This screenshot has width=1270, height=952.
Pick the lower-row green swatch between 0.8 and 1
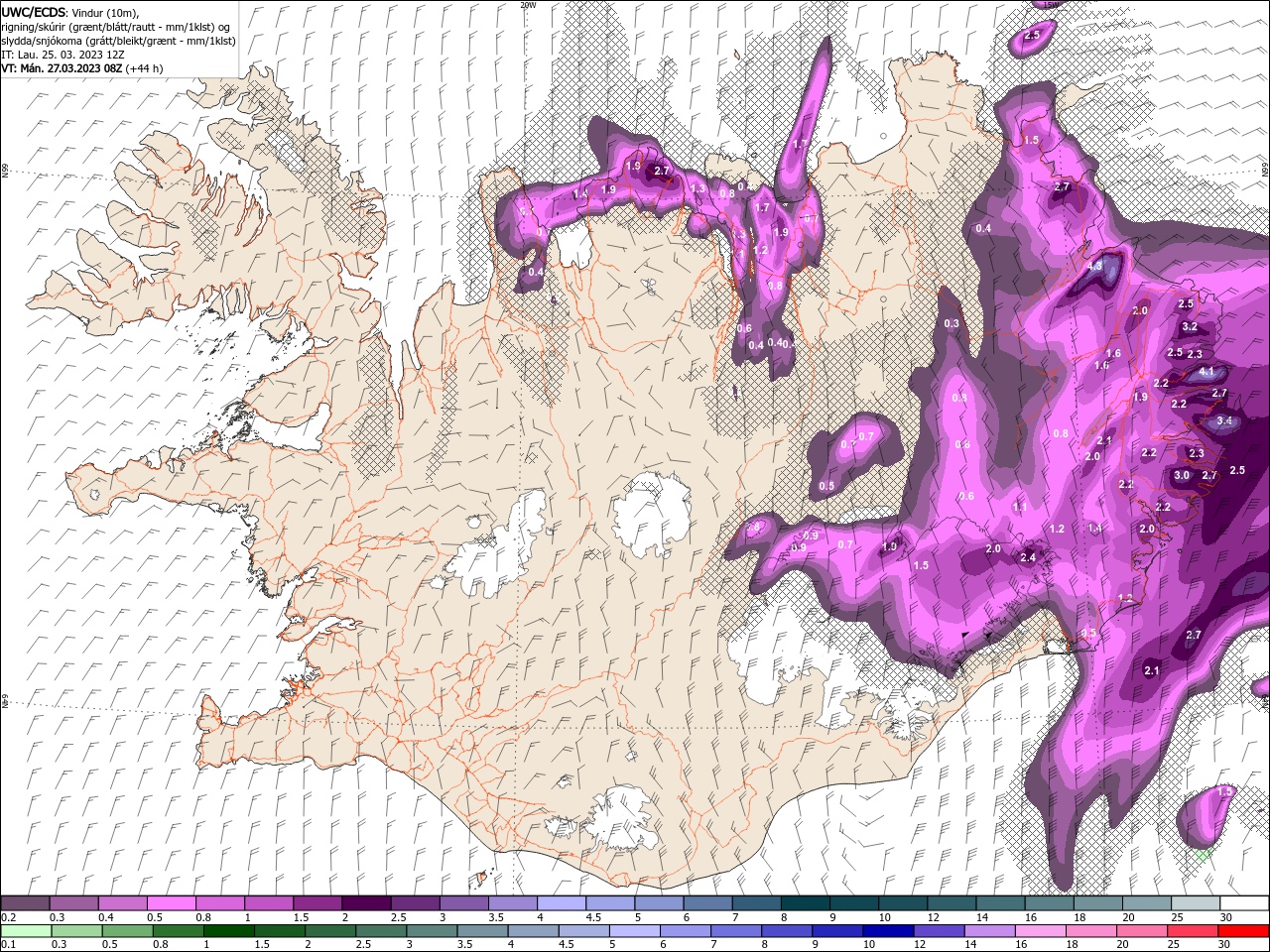pos(180,930)
